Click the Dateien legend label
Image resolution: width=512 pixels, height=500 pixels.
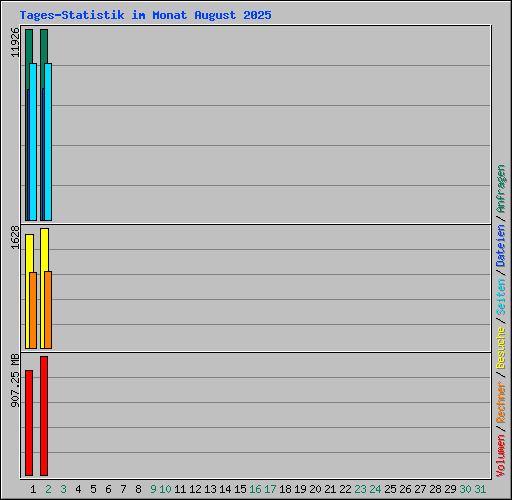tap(501, 246)
